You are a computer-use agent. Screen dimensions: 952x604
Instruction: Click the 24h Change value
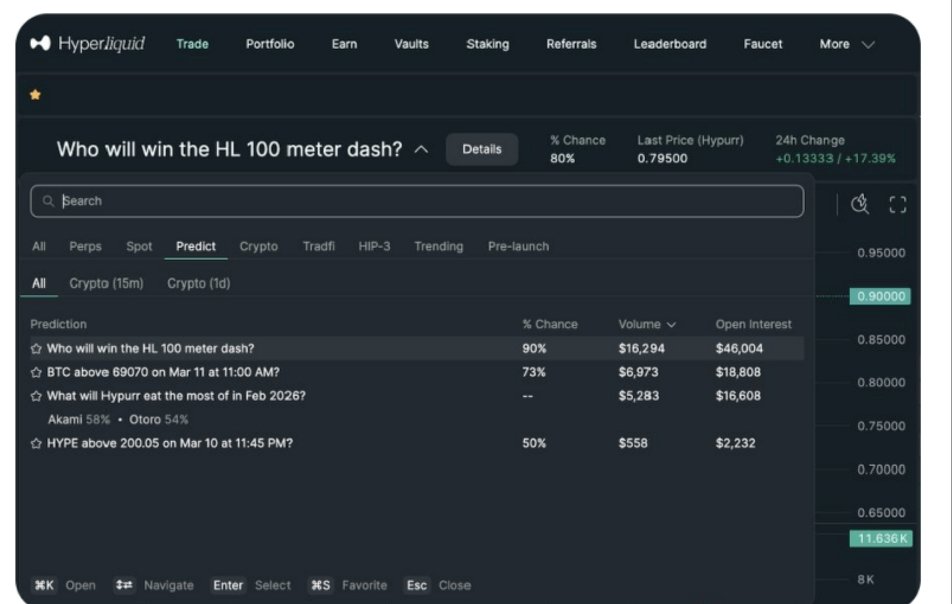835,158
